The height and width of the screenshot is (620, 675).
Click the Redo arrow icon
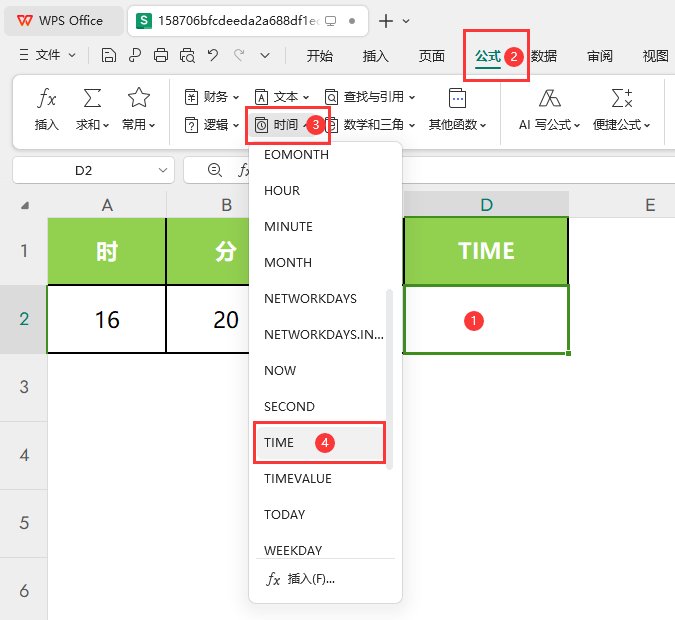click(x=239, y=56)
